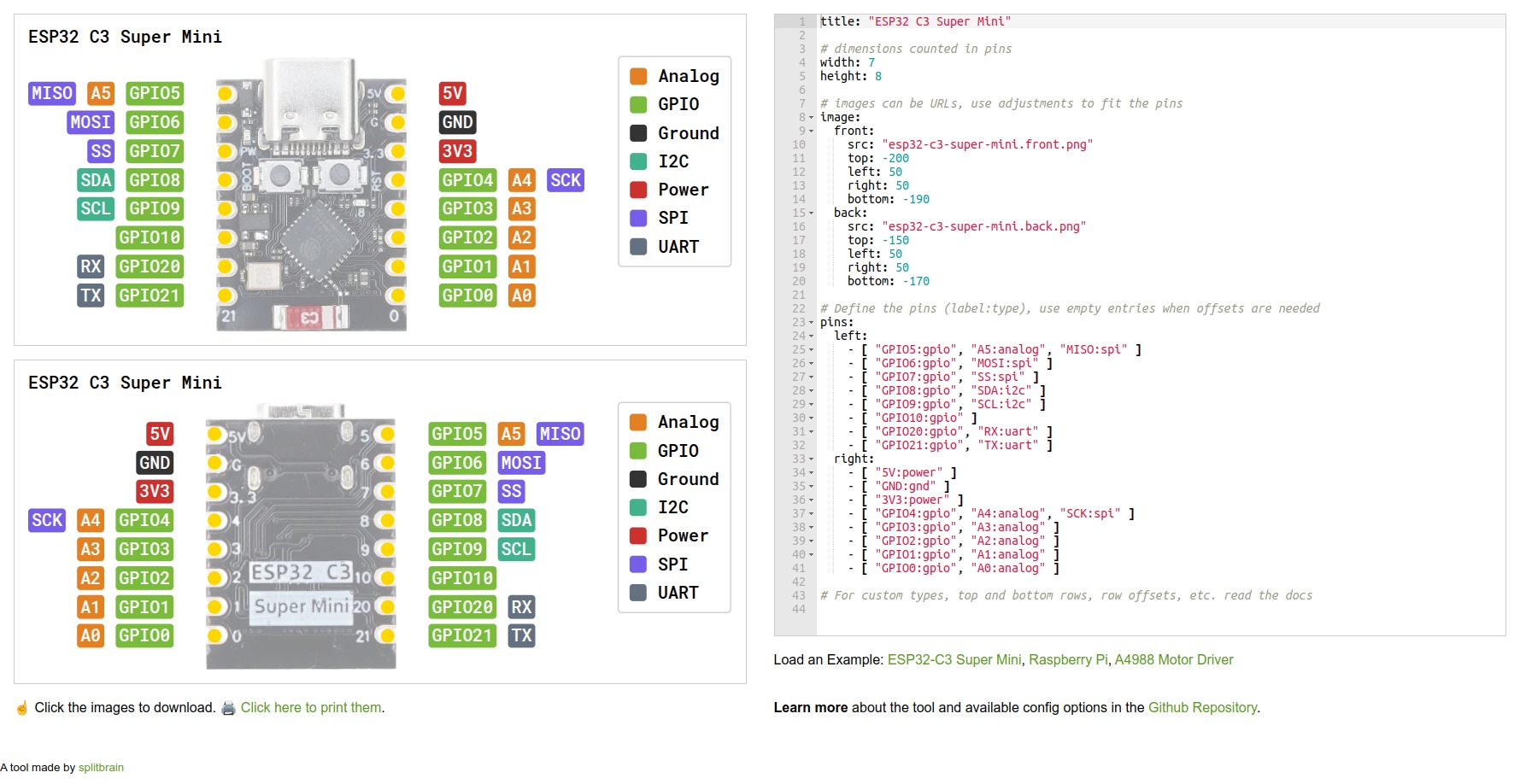Click the esp32-c3-super-mini.back.png string

tap(984, 226)
